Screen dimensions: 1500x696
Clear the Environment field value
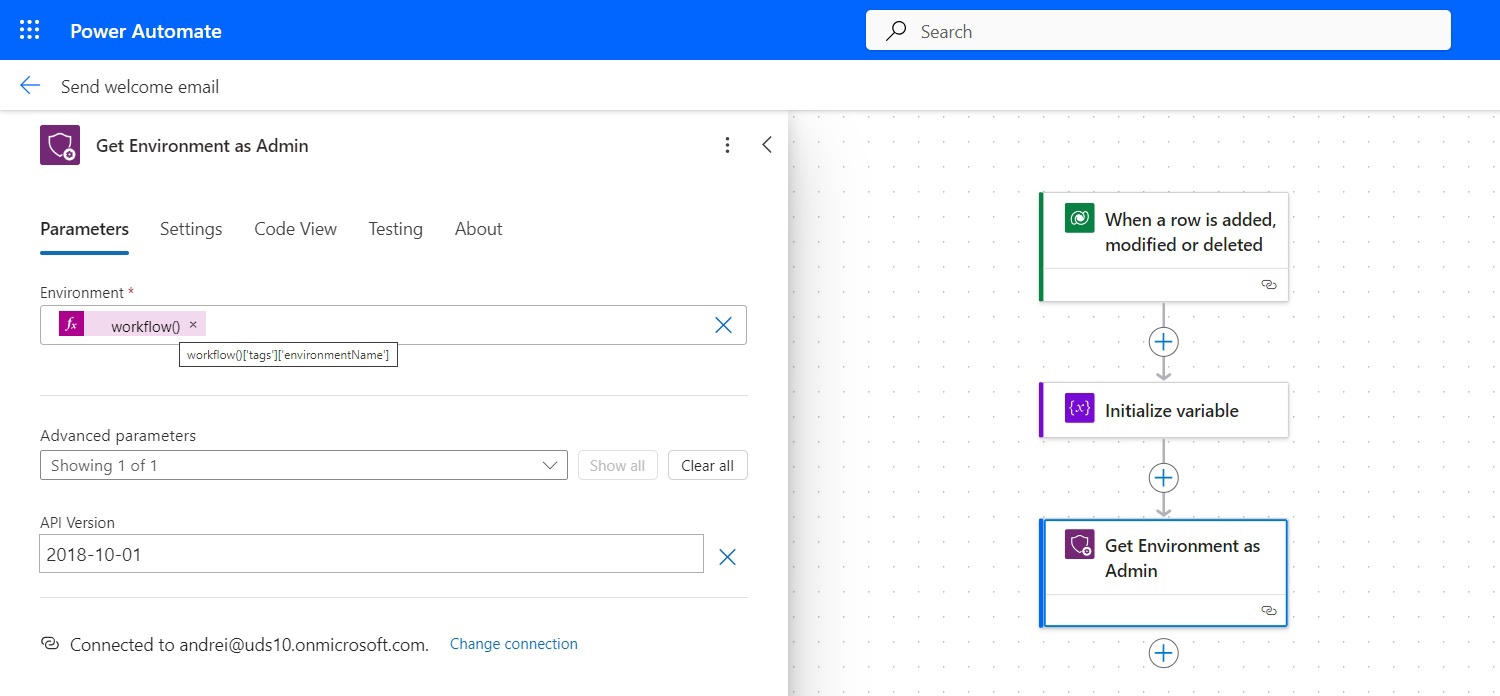tap(723, 325)
